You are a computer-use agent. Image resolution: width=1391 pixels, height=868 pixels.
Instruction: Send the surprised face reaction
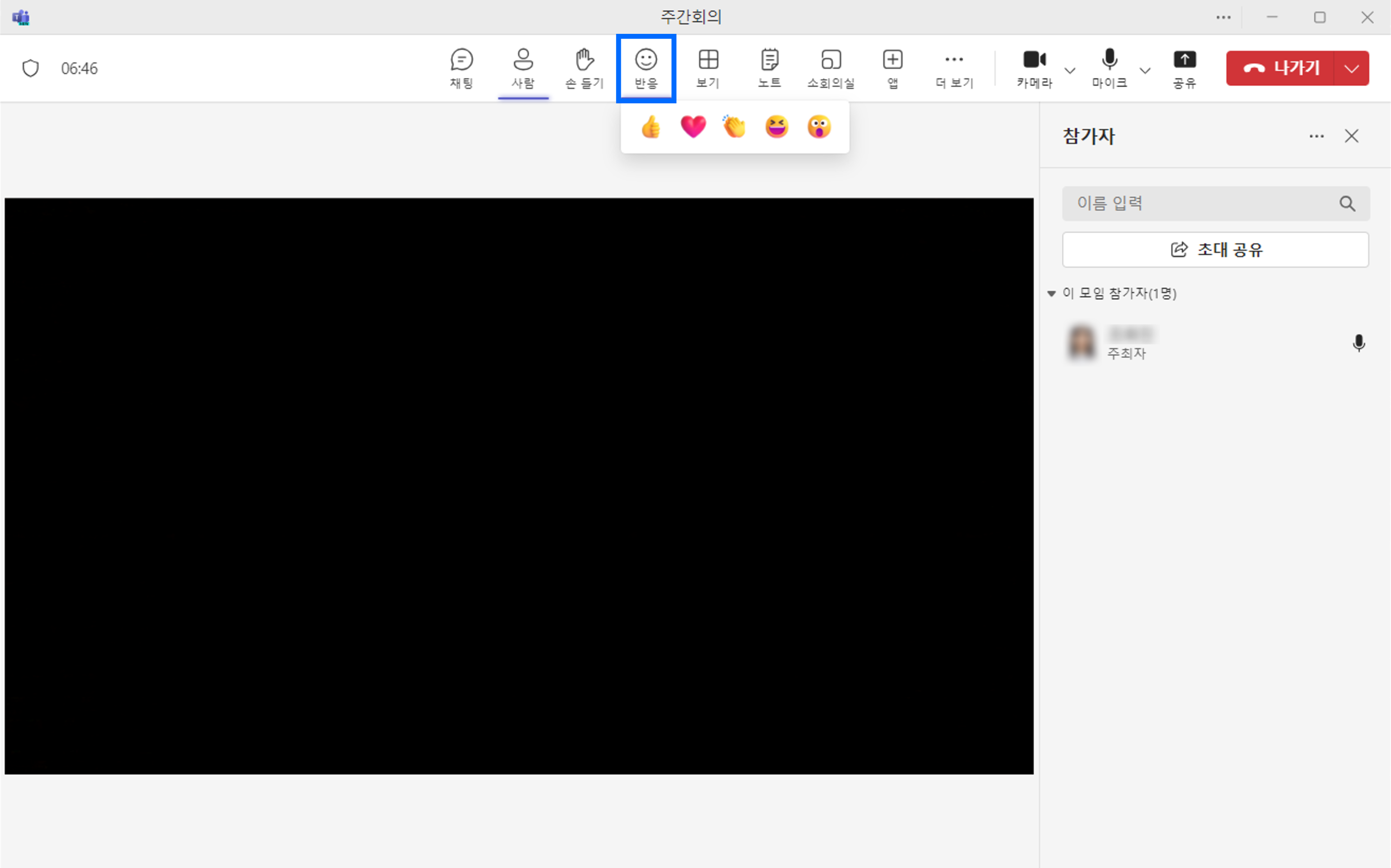(x=818, y=127)
